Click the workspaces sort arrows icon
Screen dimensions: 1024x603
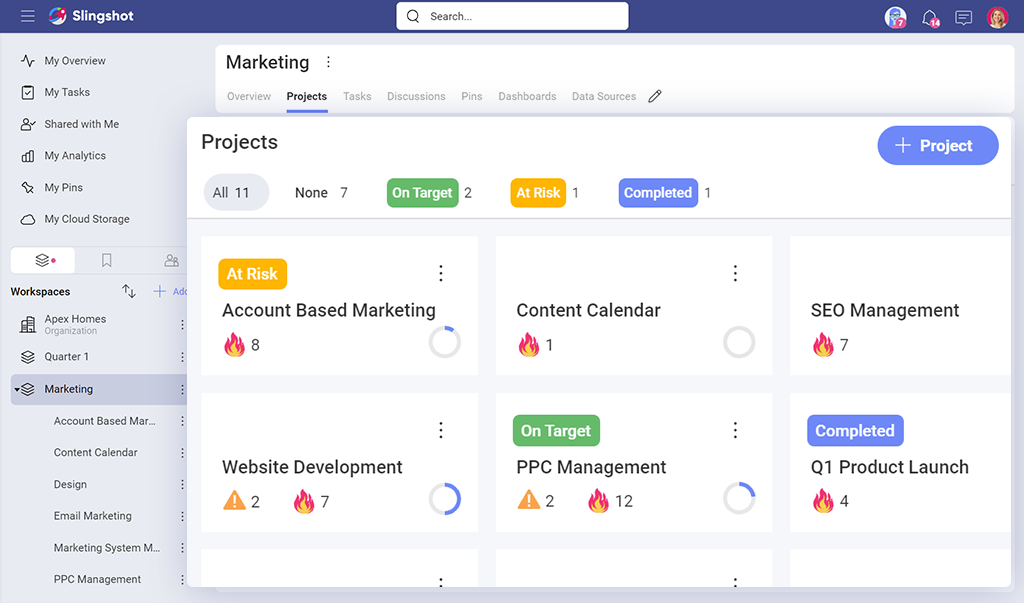[x=129, y=291]
